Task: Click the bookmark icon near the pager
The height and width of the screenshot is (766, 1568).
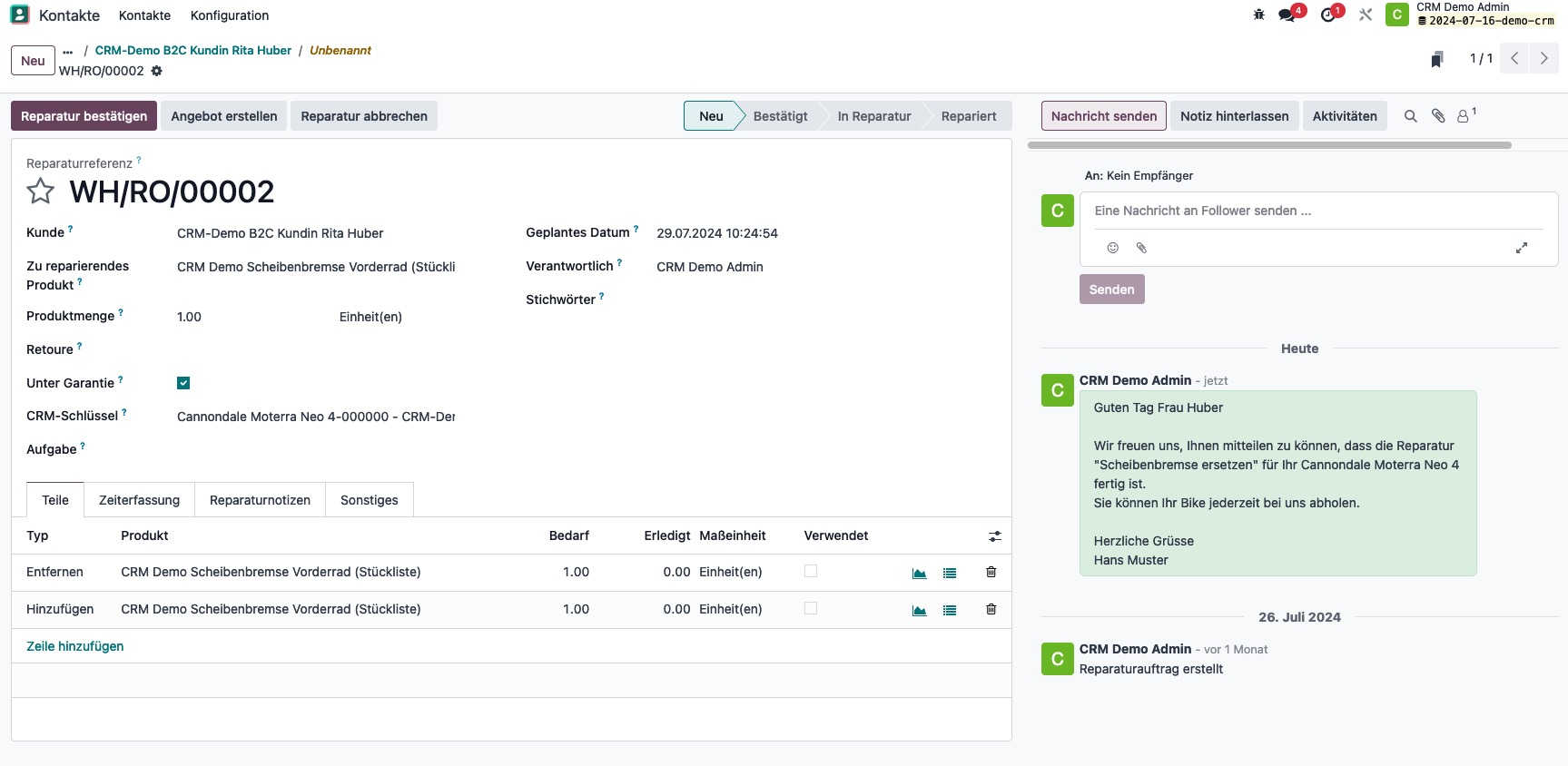Action: (x=1436, y=60)
